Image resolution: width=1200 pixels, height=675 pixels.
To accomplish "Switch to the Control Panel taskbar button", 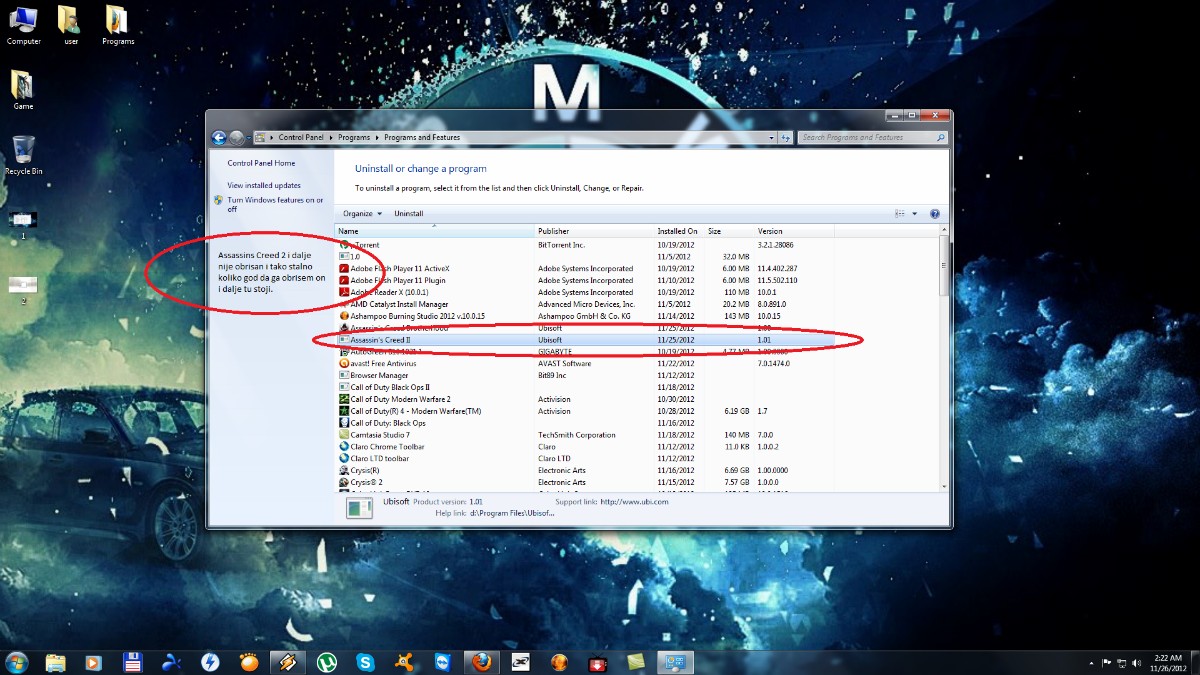I will [x=675, y=662].
